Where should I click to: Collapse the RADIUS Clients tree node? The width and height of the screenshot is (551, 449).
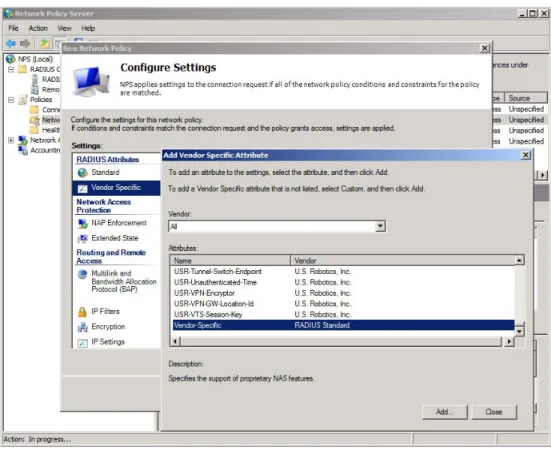(x=11, y=69)
